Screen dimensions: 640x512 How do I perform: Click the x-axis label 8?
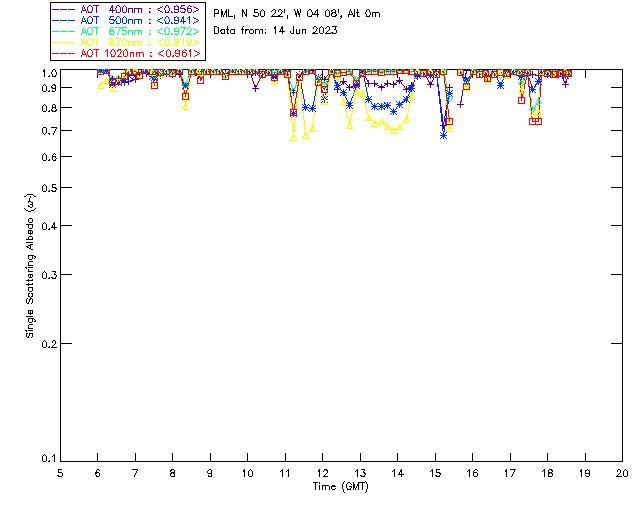tap(173, 473)
